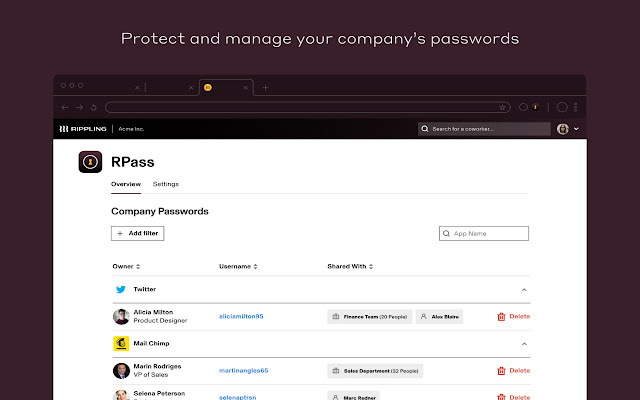Click the magnifier icon in coworker search

(425, 129)
